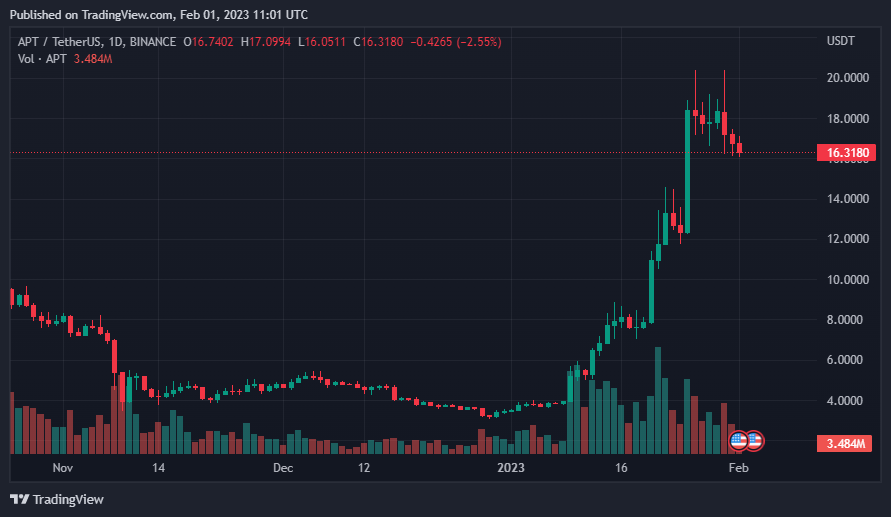Click the 18.0000 price axis label
Image resolution: width=891 pixels, height=517 pixels.
[847, 119]
